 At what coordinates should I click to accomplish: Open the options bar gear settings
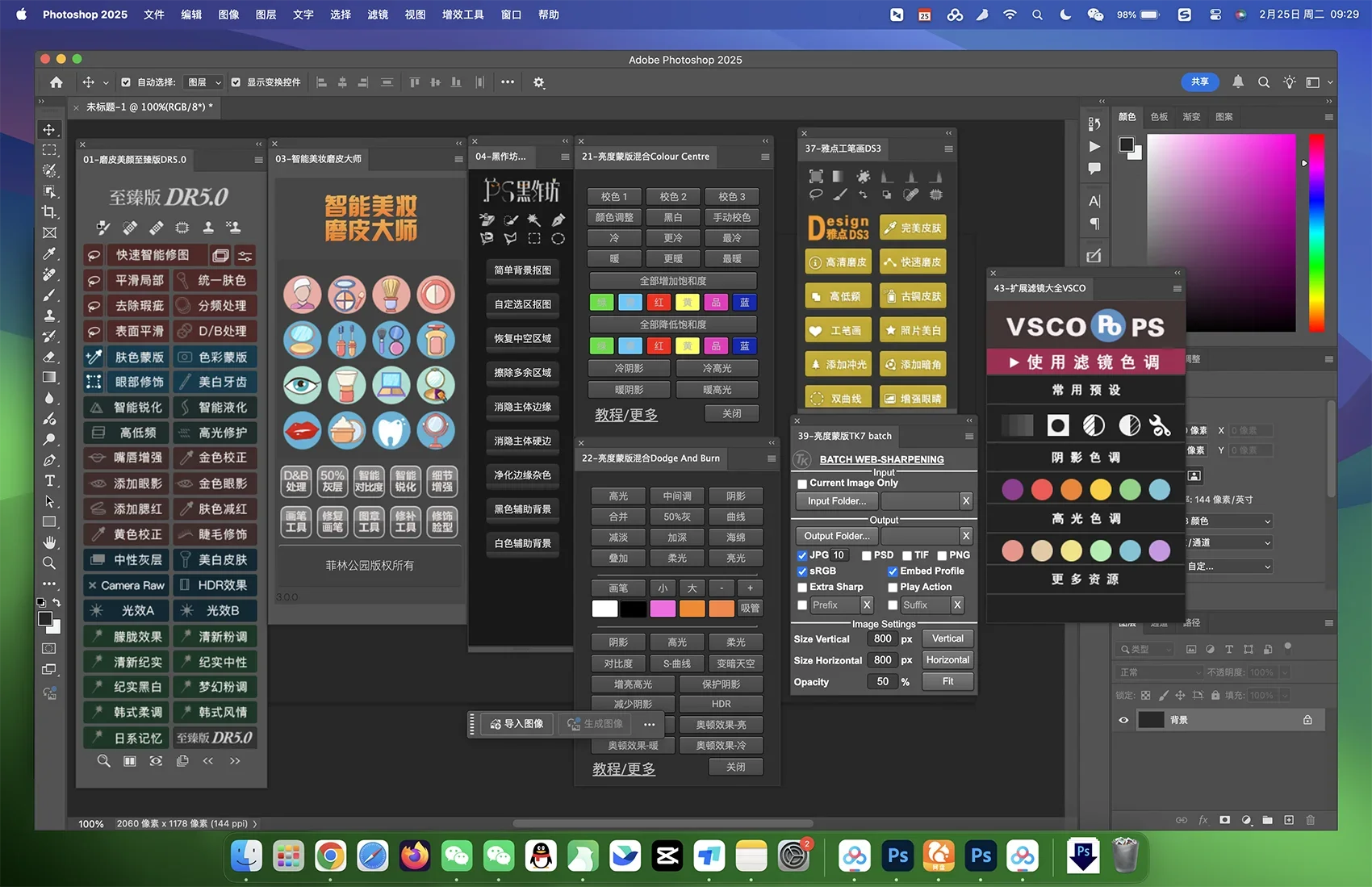pyautogui.click(x=539, y=82)
